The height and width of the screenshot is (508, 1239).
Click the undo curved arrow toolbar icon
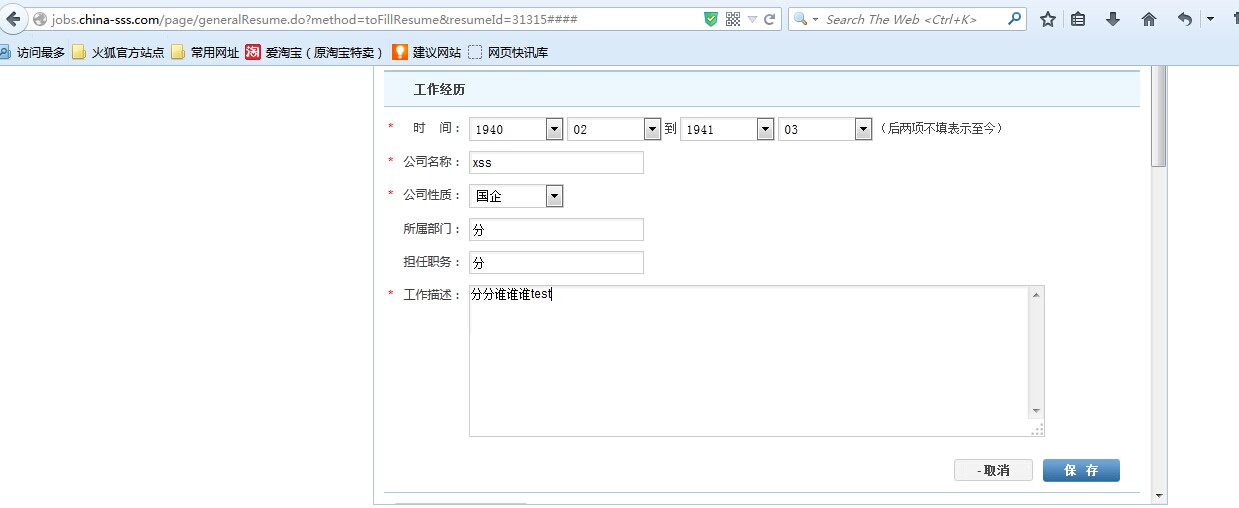coord(1185,19)
